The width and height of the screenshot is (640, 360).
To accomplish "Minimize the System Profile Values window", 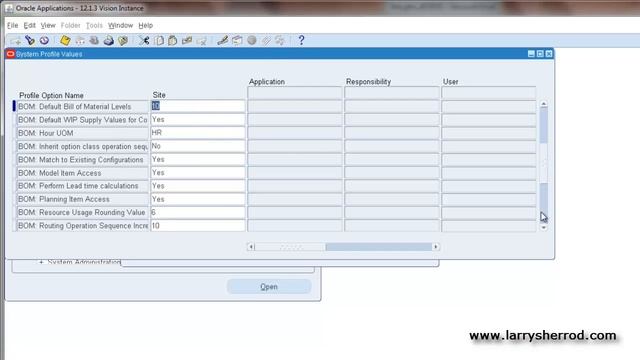I will tap(531, 54).
